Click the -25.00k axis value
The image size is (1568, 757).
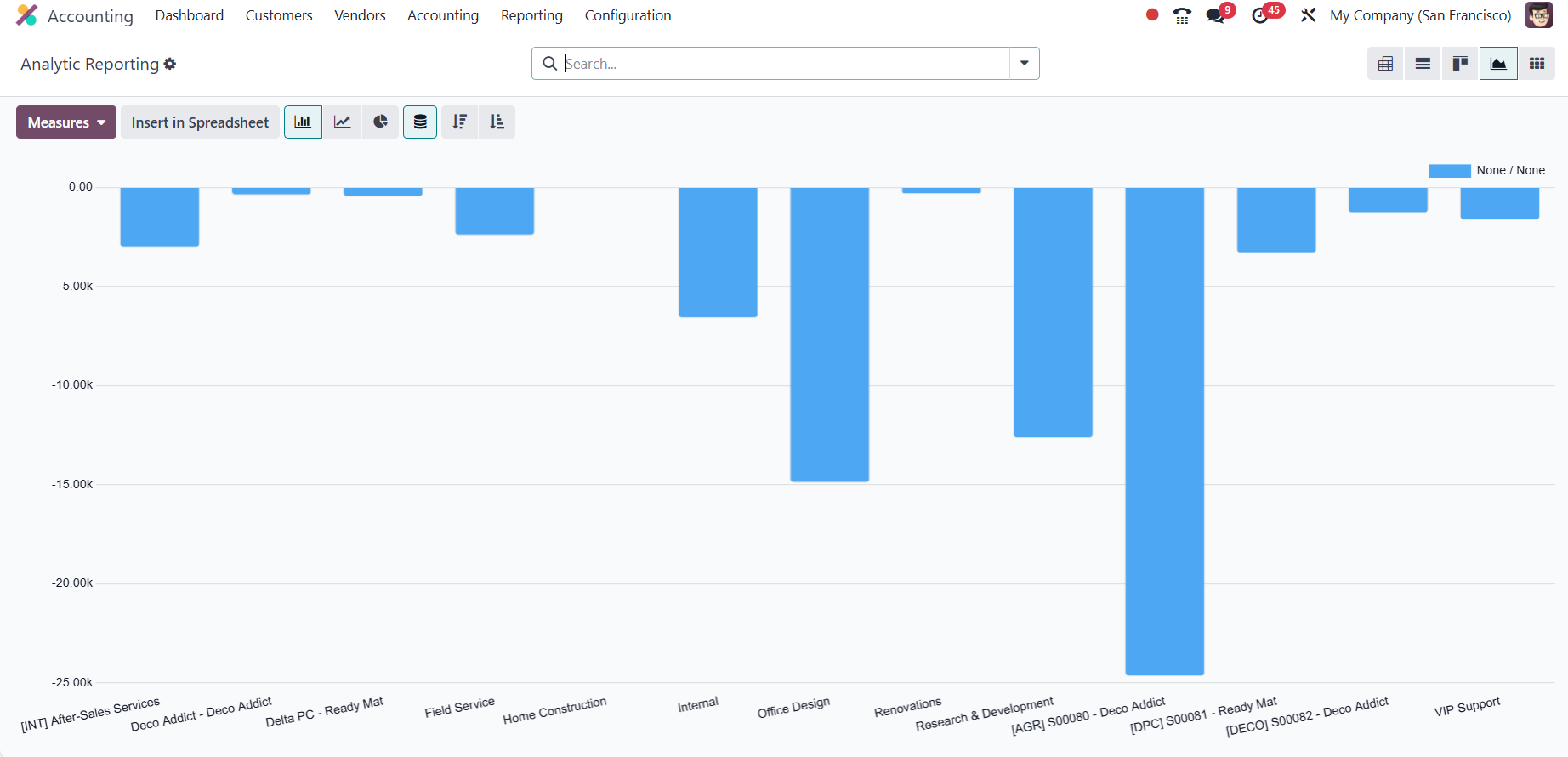tap(72, 682)
